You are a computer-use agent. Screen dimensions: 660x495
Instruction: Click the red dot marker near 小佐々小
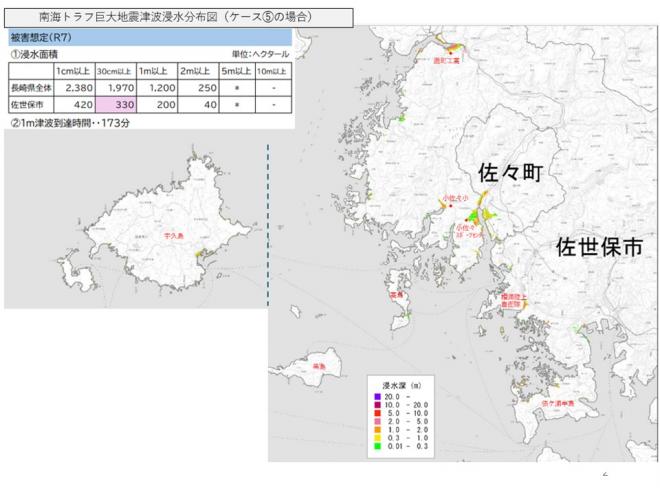pos(451,206)
